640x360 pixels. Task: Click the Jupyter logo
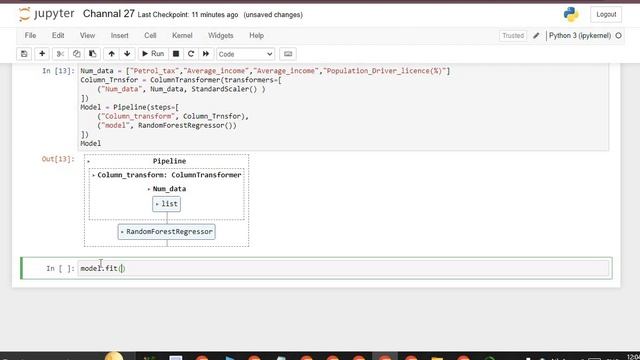pyautogui.click(x=47, y=14)
